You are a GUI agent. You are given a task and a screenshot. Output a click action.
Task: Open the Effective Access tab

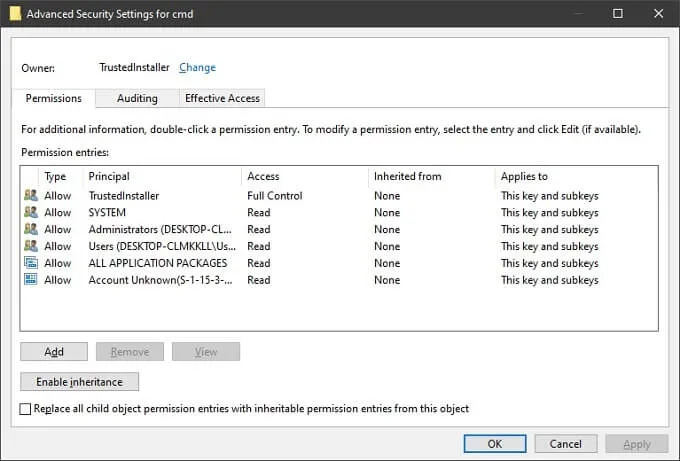(222, 98)
